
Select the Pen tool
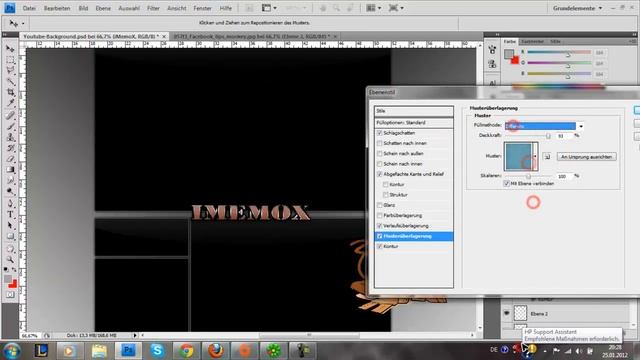(10, 204)
